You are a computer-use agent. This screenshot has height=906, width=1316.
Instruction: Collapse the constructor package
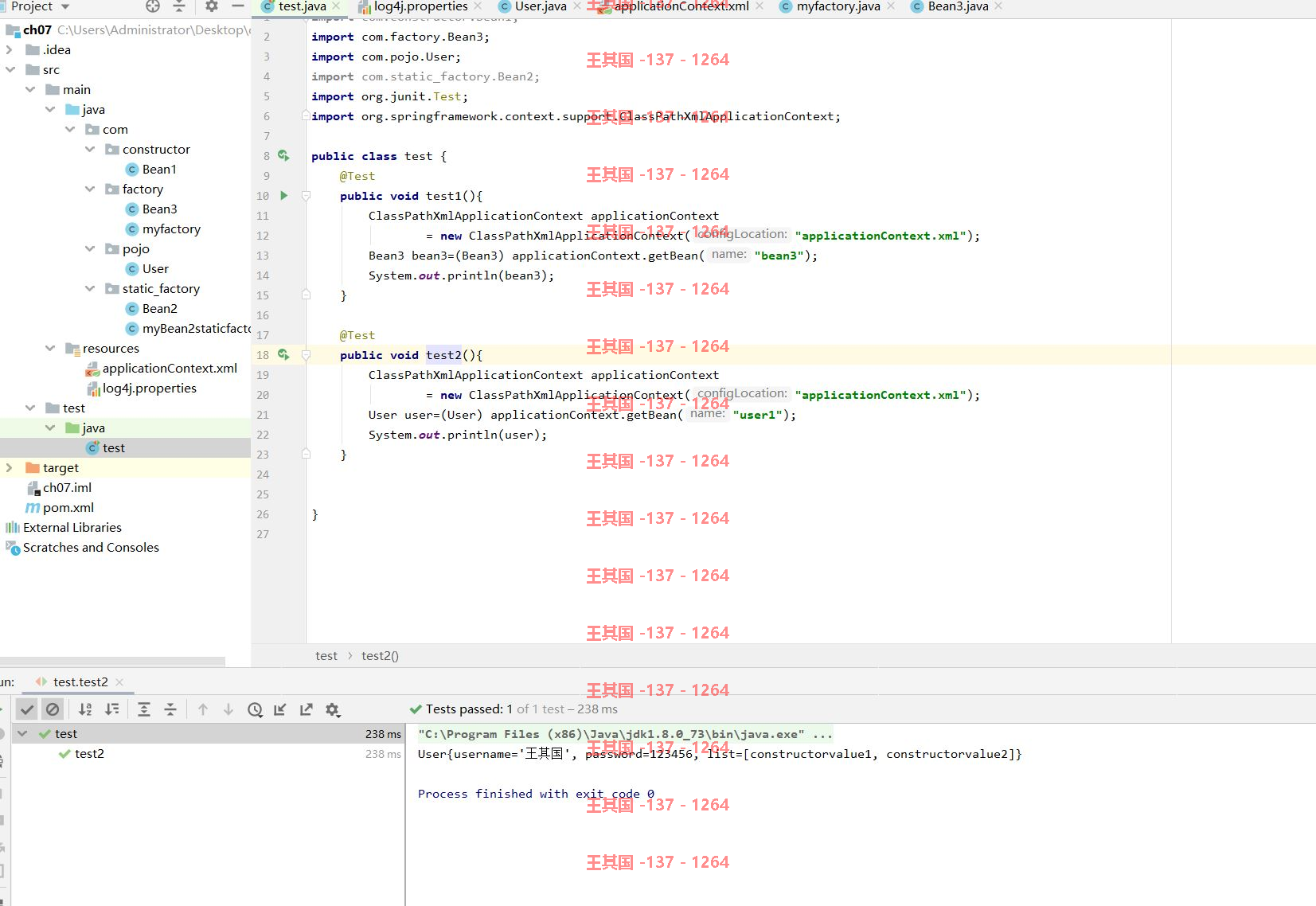89,149
